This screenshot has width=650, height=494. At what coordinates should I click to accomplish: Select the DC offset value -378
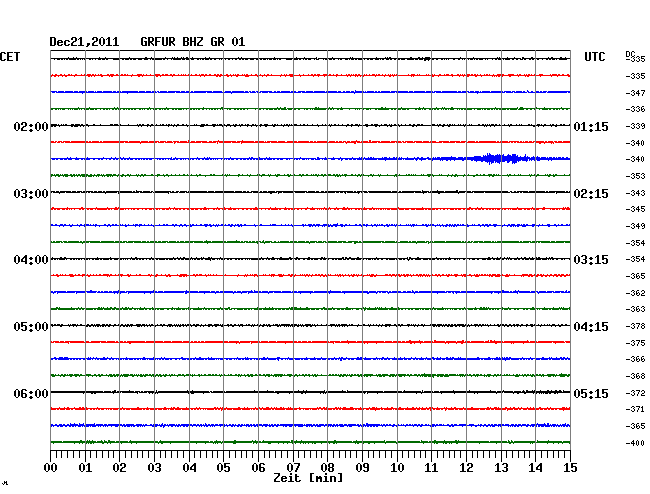(x=635, y=326)
